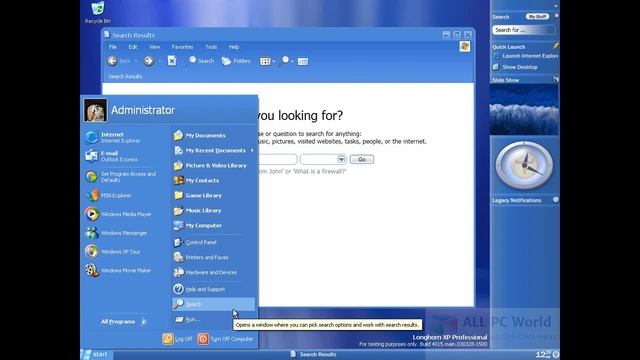Open the Edit menu

133,47
